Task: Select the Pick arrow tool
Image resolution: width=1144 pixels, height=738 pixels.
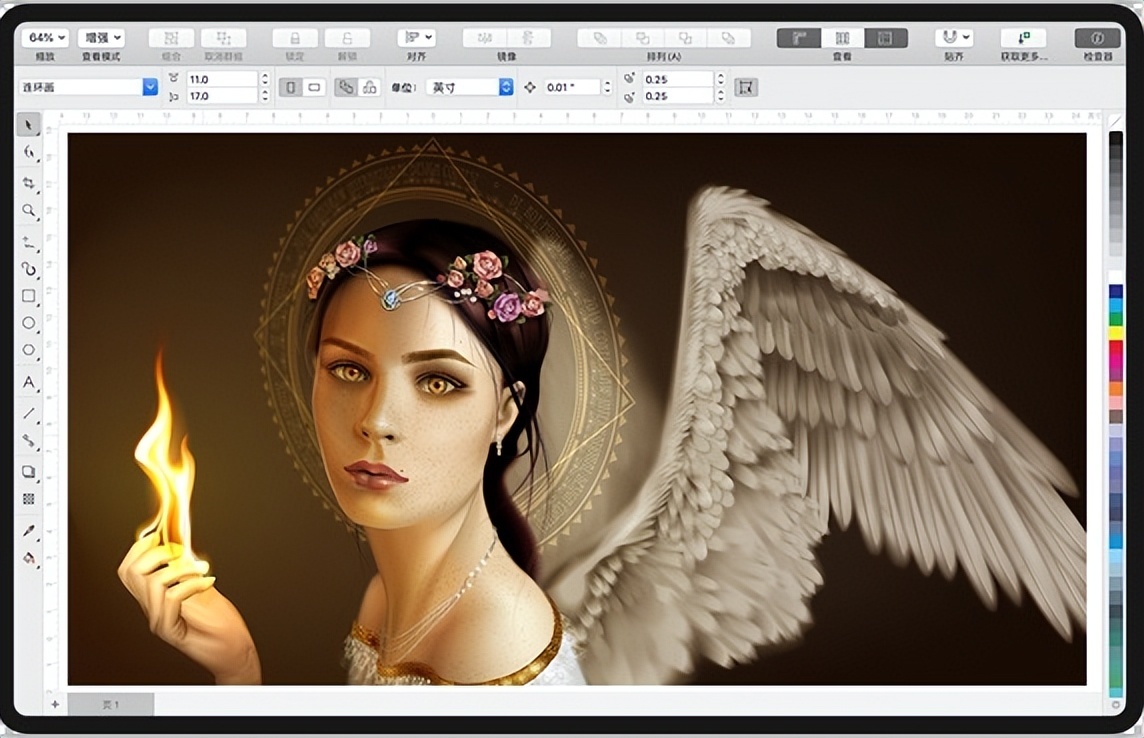Action: (29, 125)
